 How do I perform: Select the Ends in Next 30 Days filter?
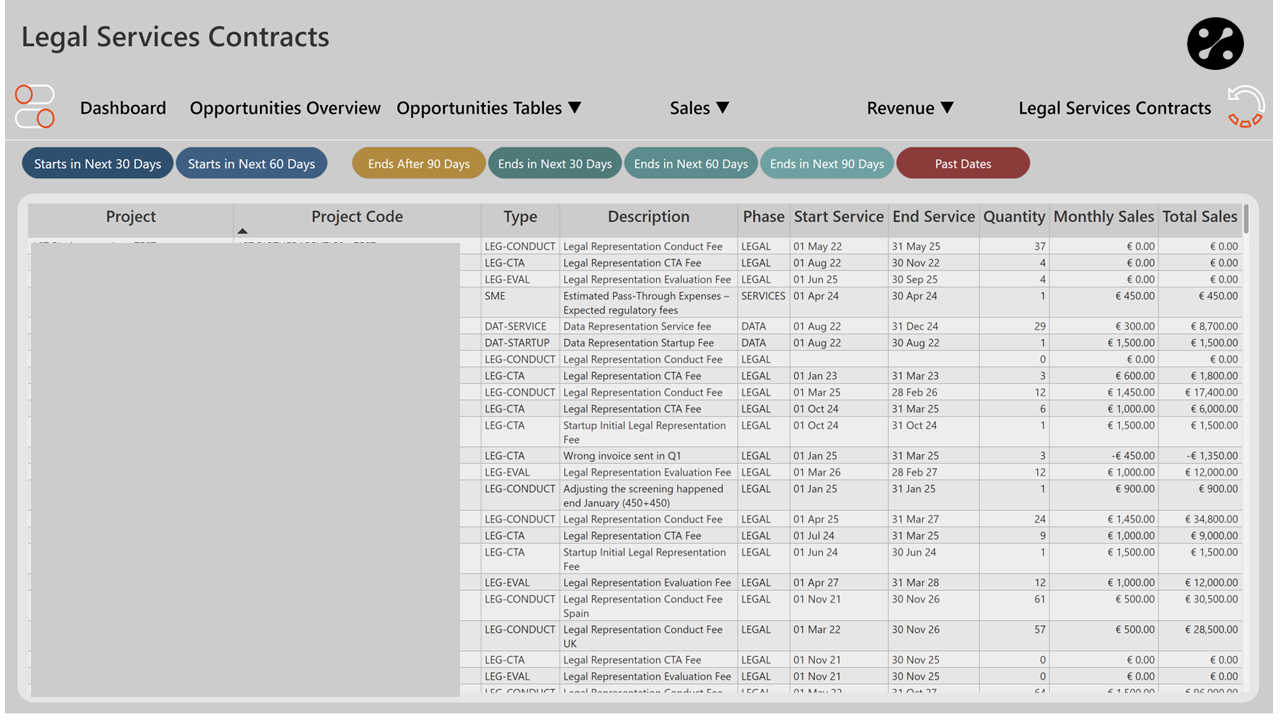[x=555, y=163]
